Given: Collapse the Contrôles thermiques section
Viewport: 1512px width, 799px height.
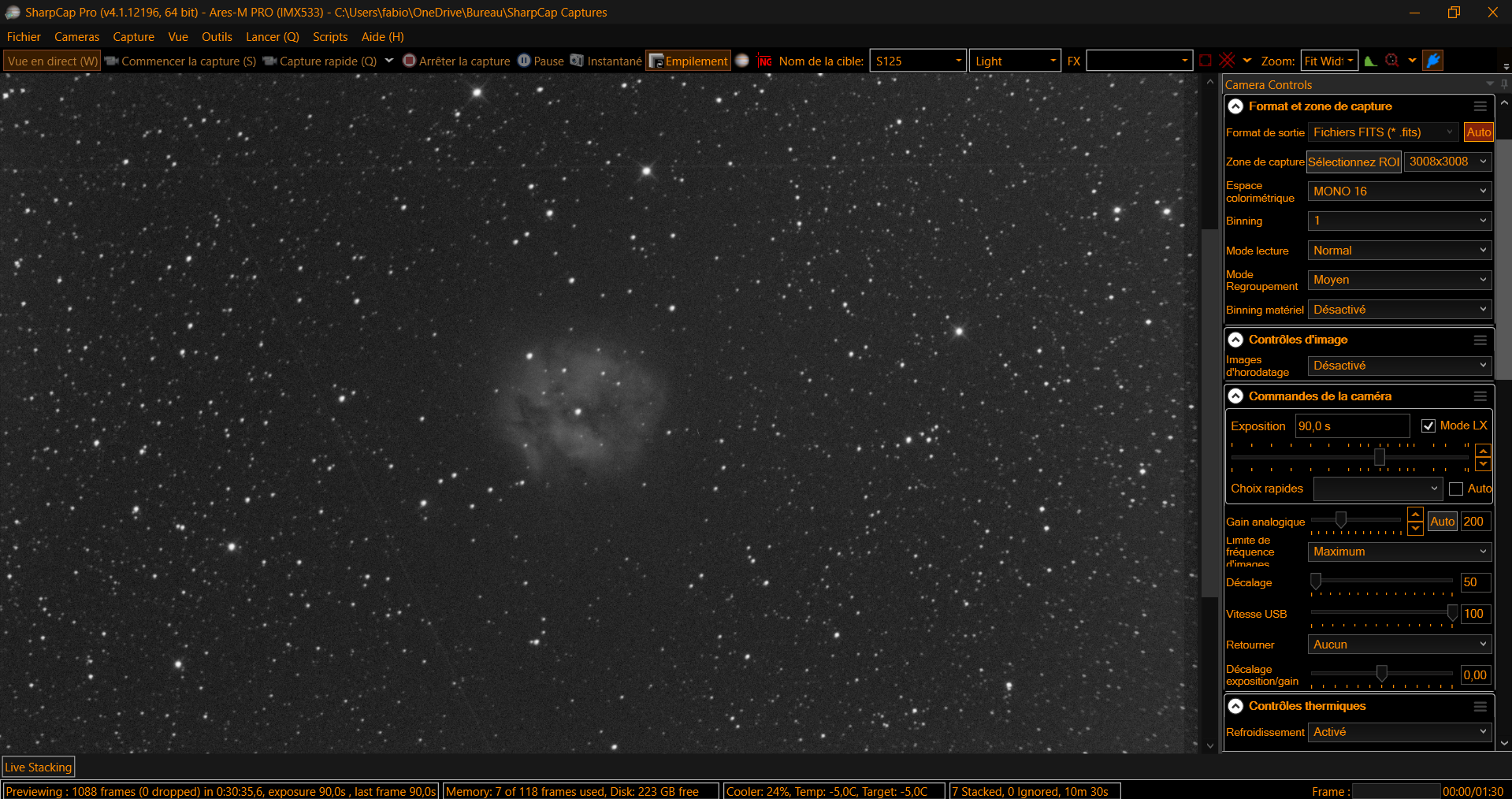Looking at the screenshot, I should tap(1235, 707).
